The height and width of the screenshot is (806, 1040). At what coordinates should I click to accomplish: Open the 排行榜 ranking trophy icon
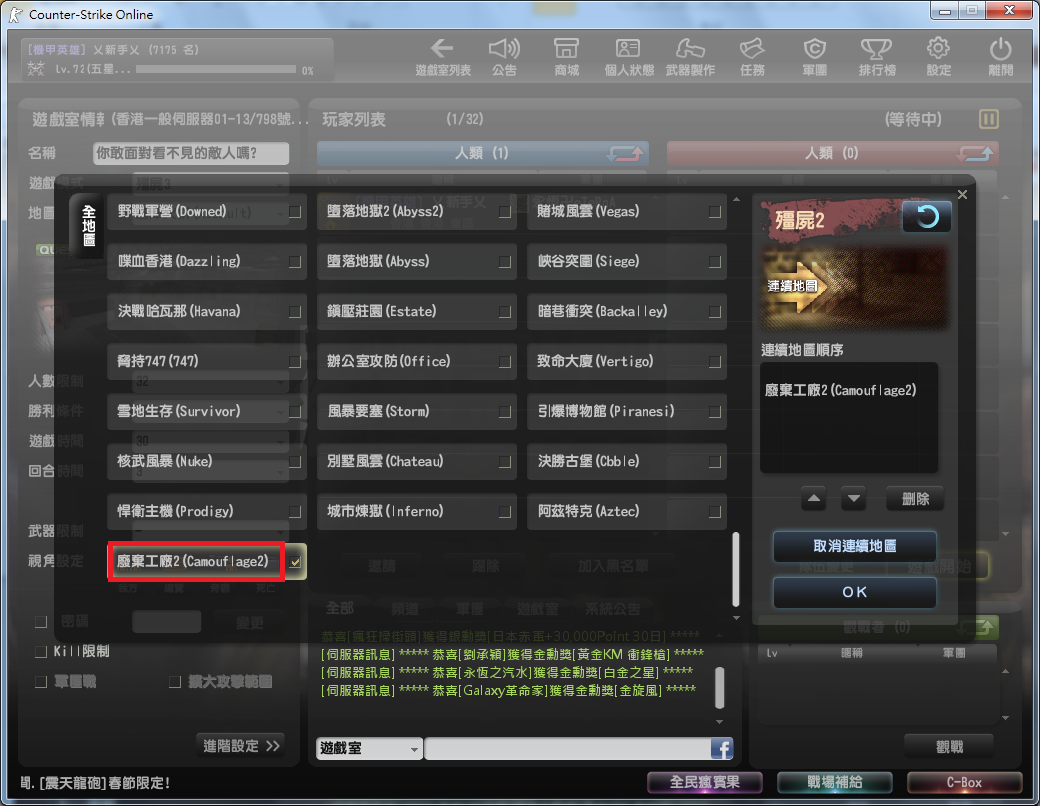[x=877, y=57]
